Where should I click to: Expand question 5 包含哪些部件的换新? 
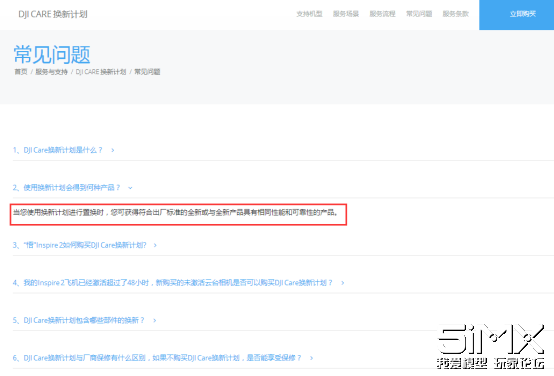[78, 320]
